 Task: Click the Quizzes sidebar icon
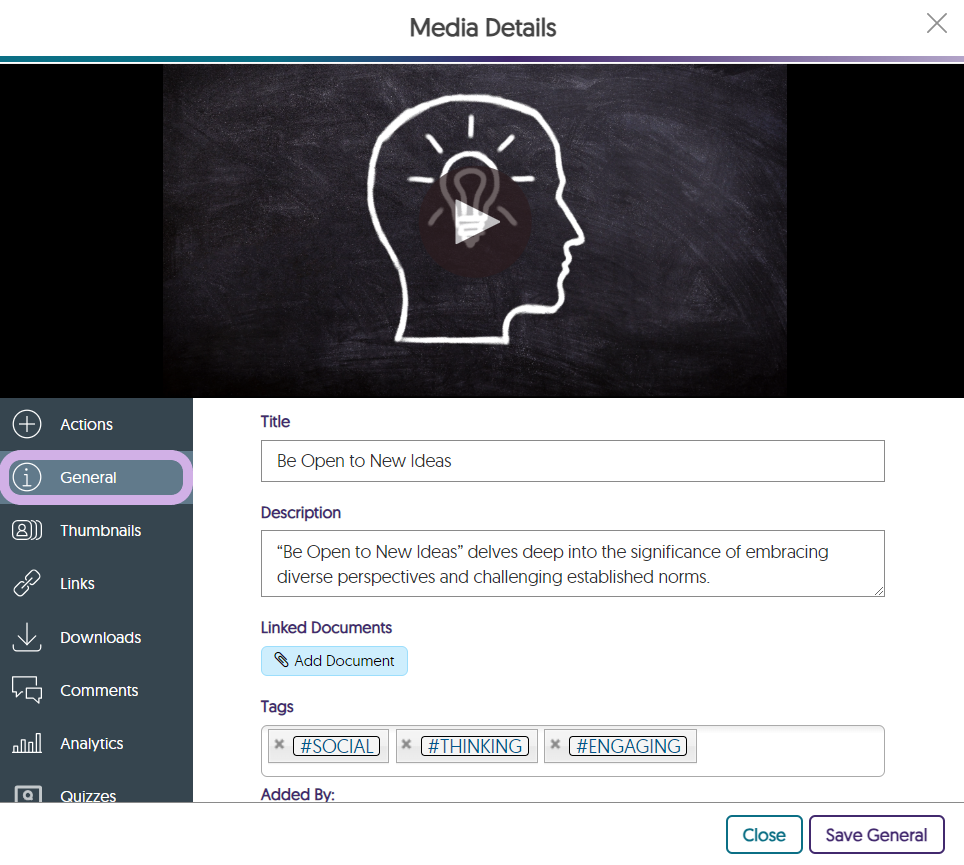tap(27, 795)
